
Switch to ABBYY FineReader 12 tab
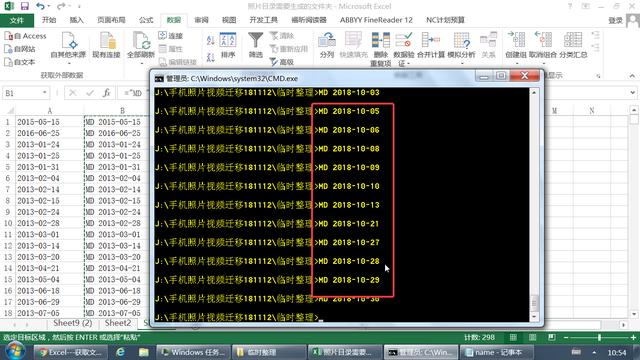tap(376, 20)
